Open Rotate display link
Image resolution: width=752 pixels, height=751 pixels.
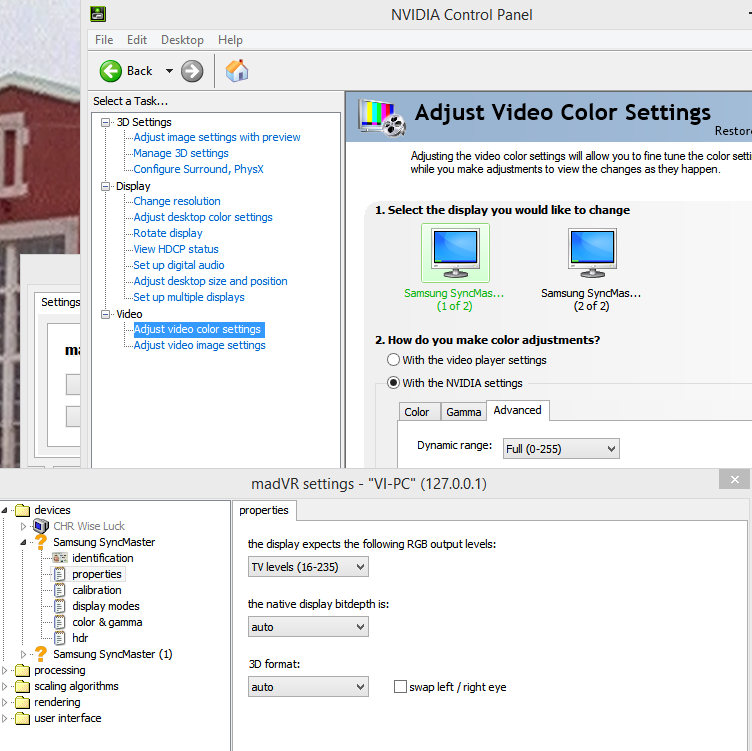(x=168, y=233)
